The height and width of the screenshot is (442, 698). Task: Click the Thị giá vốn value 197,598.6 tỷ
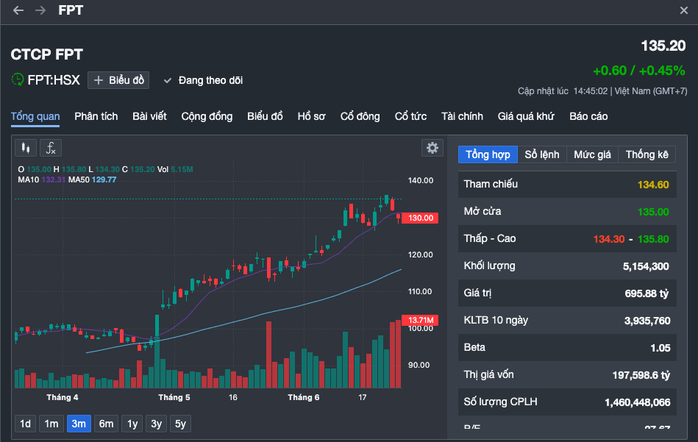[x=641, y=375]
